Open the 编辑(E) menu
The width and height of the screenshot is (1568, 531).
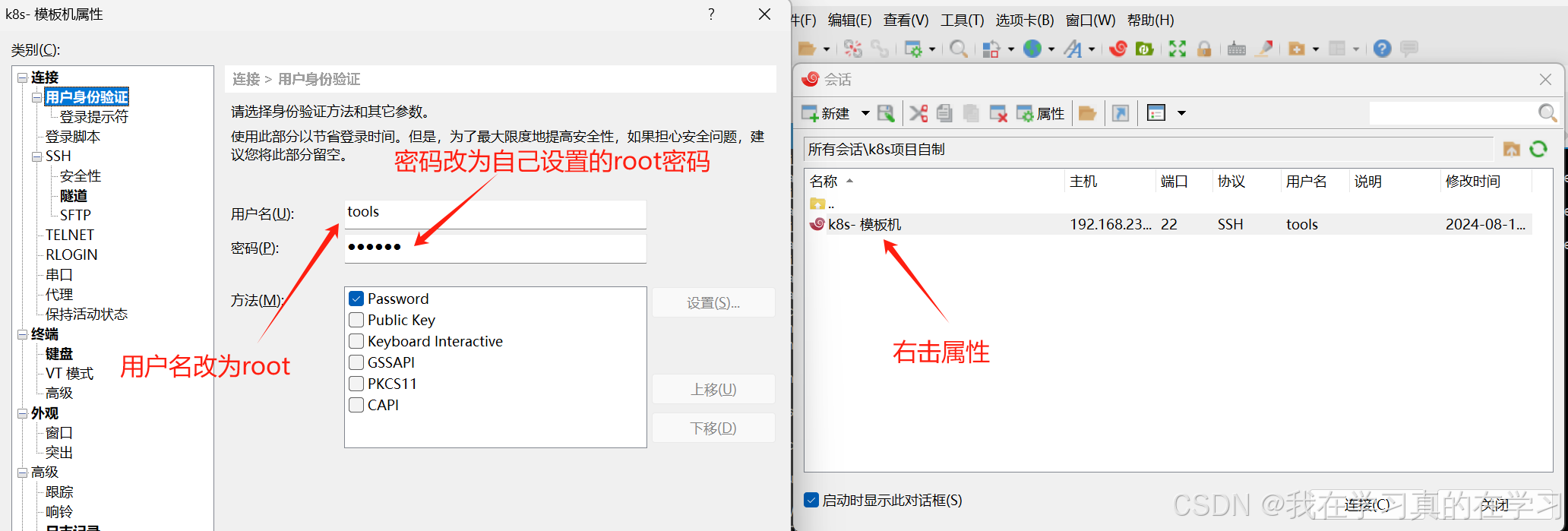click(849, 20)
